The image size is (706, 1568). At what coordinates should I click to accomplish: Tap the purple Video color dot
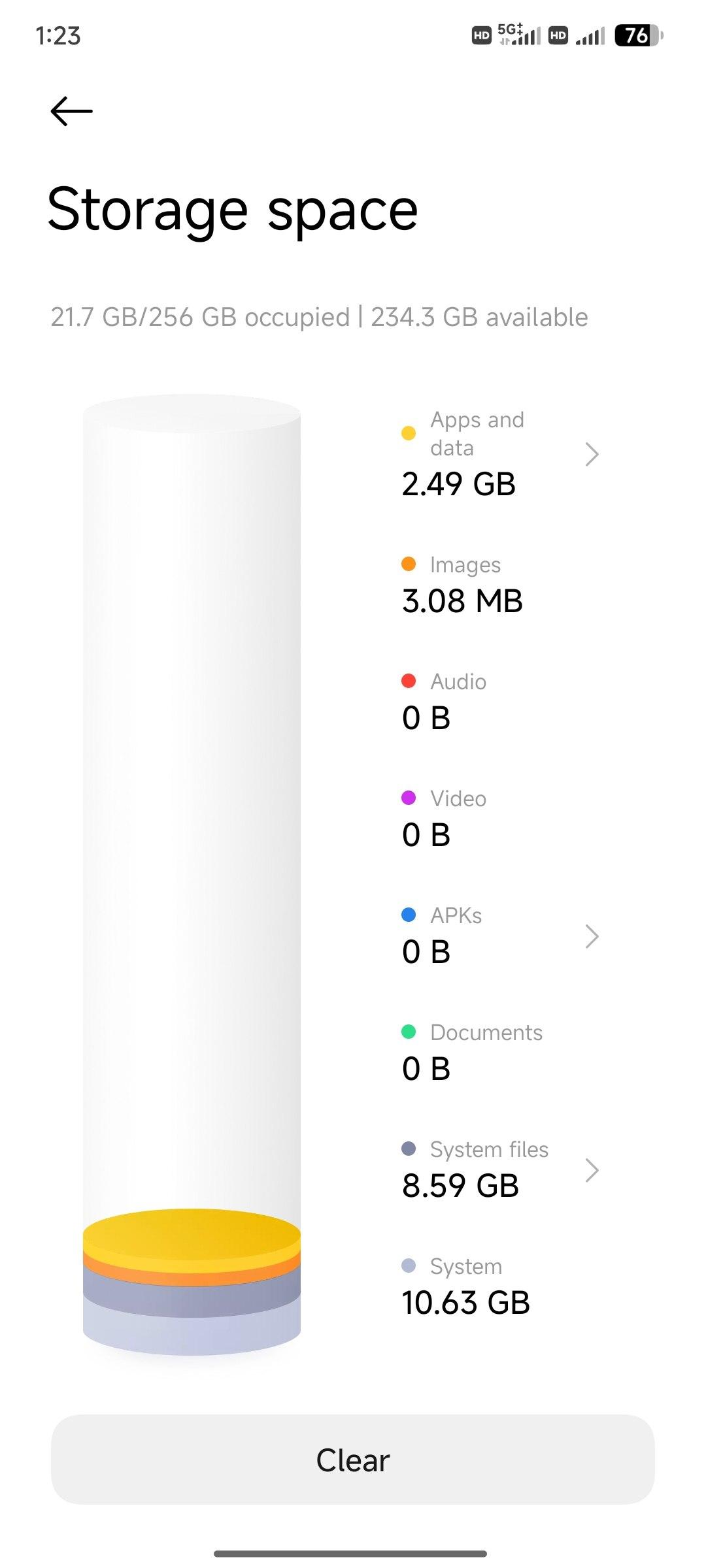point(409,798)
